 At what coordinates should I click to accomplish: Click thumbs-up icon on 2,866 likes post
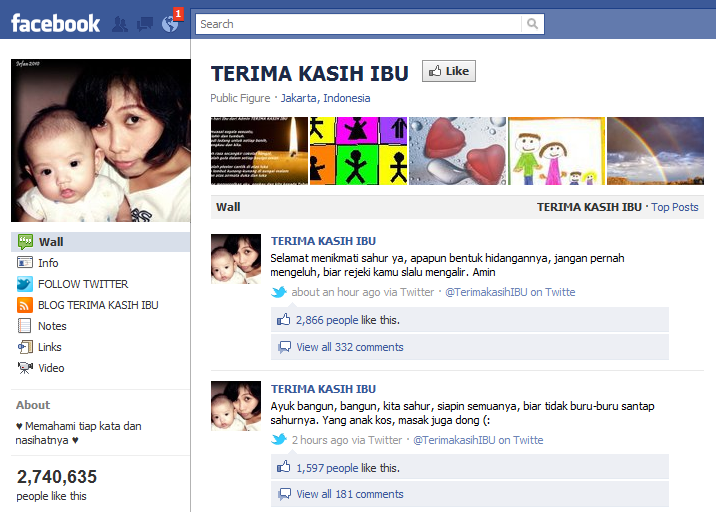(284, 320)
